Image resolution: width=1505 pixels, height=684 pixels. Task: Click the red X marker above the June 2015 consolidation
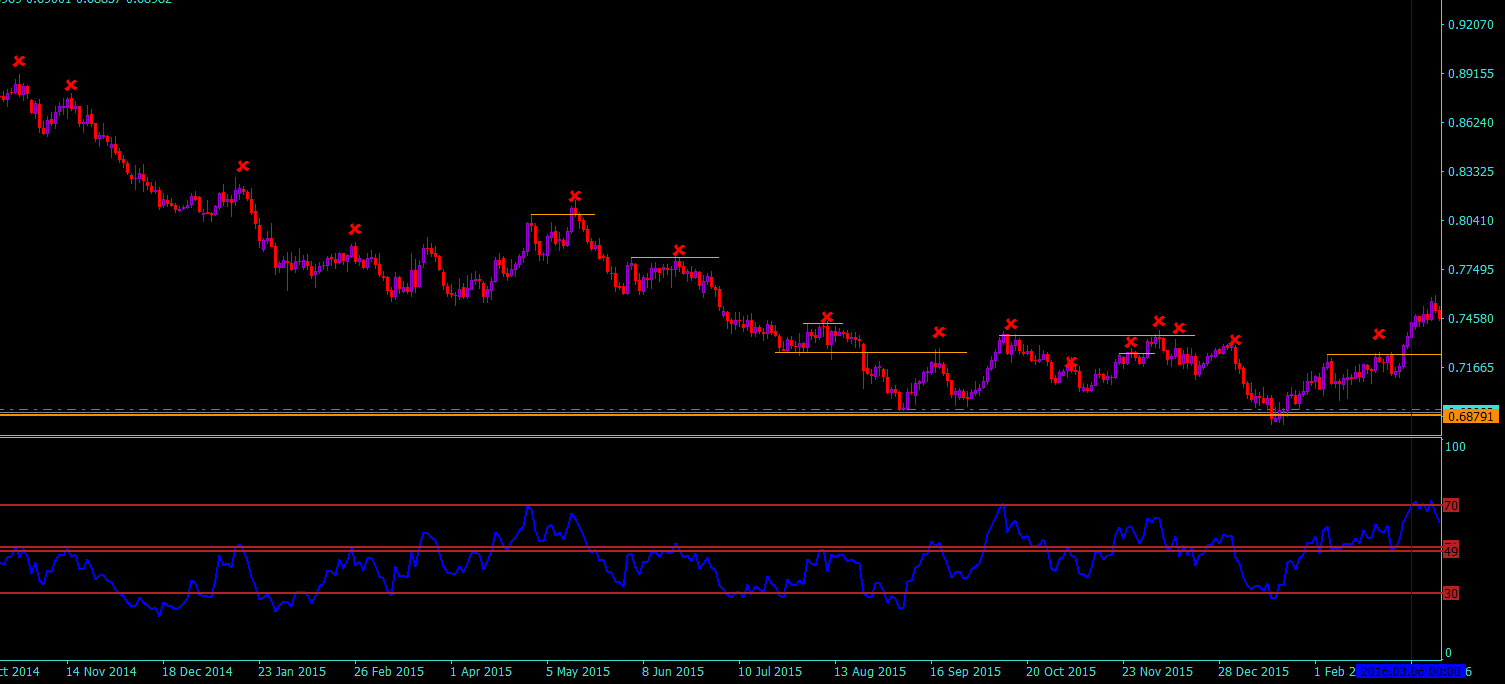679,250
